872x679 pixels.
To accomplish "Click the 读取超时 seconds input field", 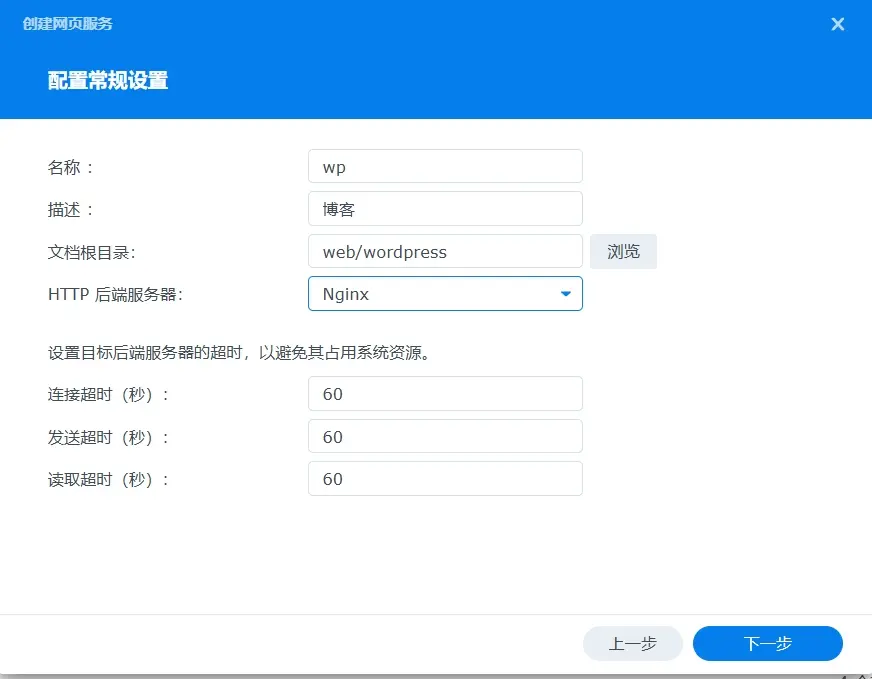I will point(445,479).
